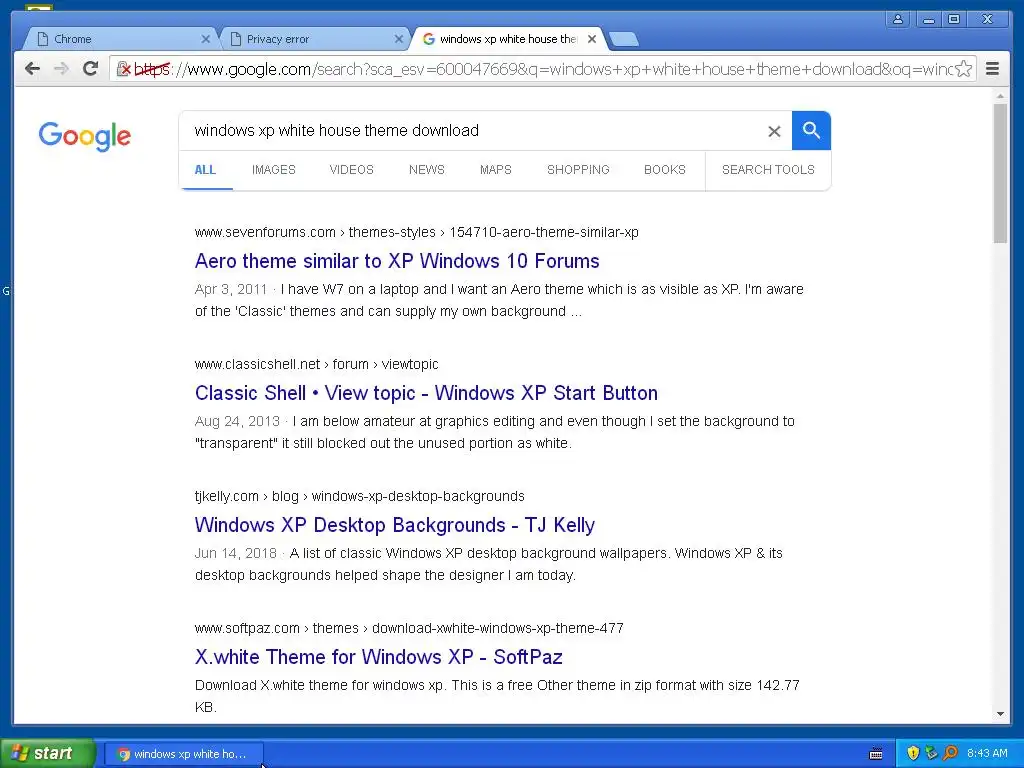Viewport: 1024px width, 768px height.
Task: Click the security shield tray icon
Action: 913,753
